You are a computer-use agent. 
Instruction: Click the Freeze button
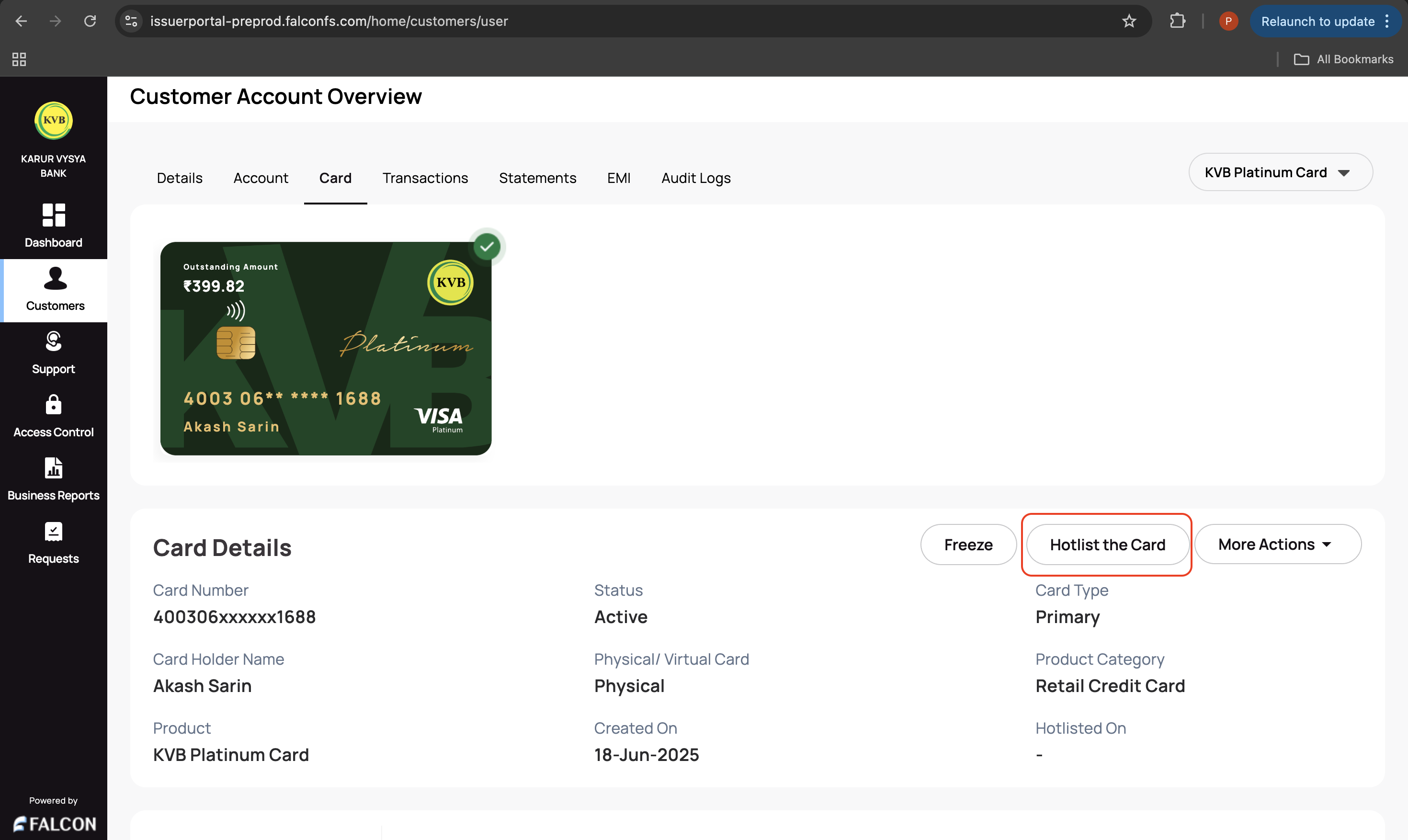pyautogui.click(x=968, y=545)
